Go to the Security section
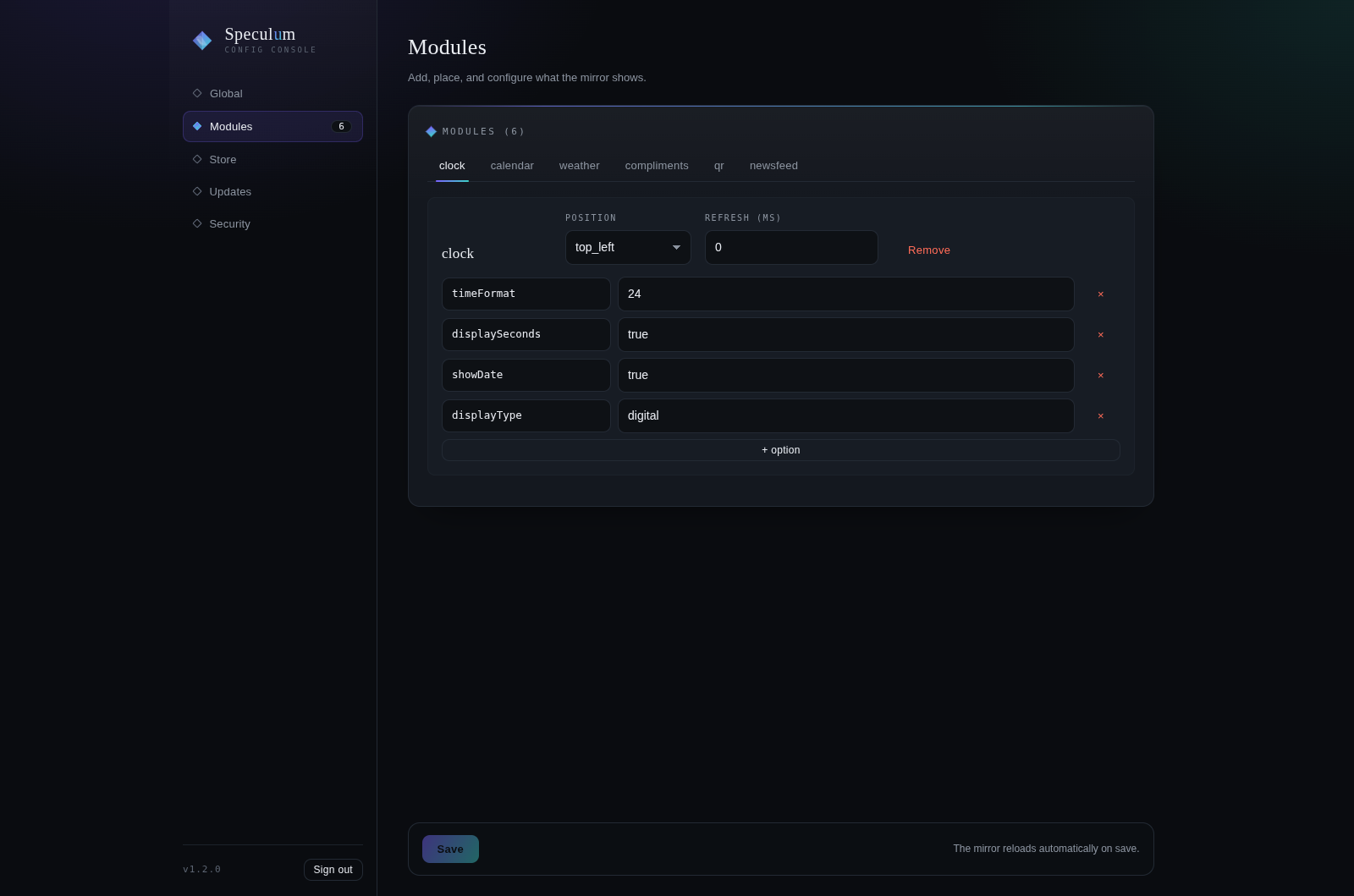Viewport: 1354px width, 896px height. pos(272,223)
